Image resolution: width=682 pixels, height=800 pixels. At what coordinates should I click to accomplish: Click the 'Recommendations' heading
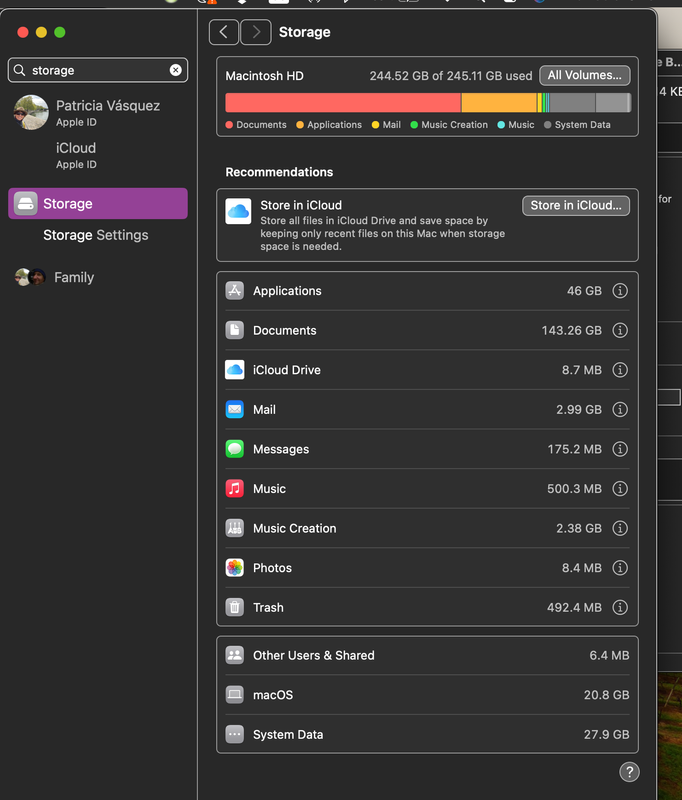(279, 172)
